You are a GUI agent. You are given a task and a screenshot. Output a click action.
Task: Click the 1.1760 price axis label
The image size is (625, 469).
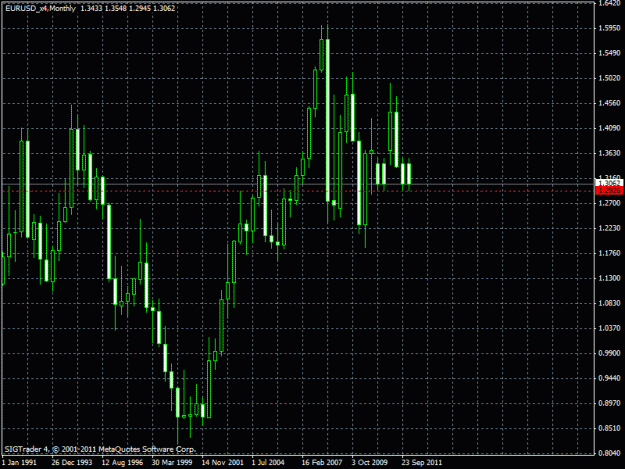click(x=610, y=253)
